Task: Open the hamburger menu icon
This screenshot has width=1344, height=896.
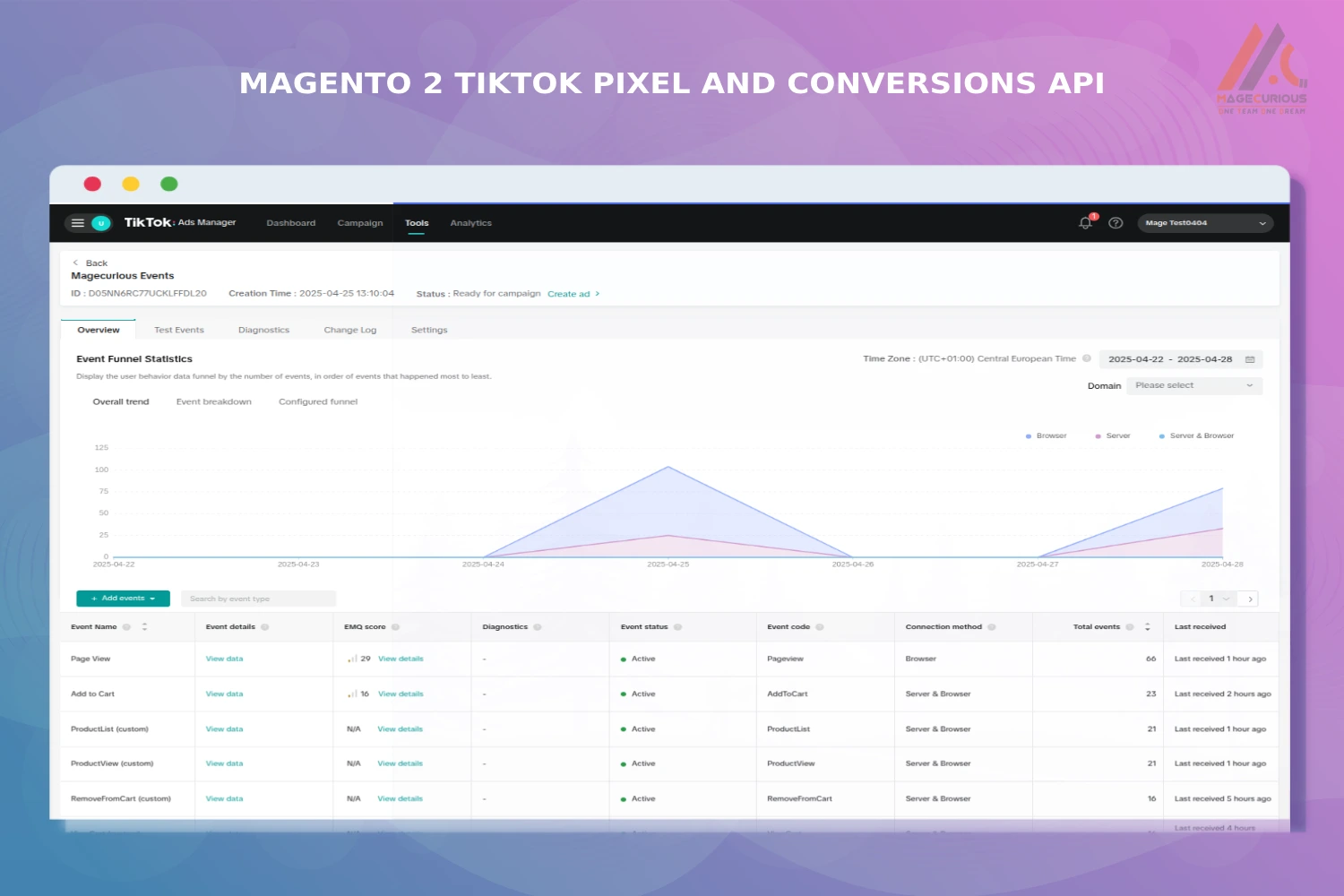Action: pyautogui.click(x=78, y=222)
